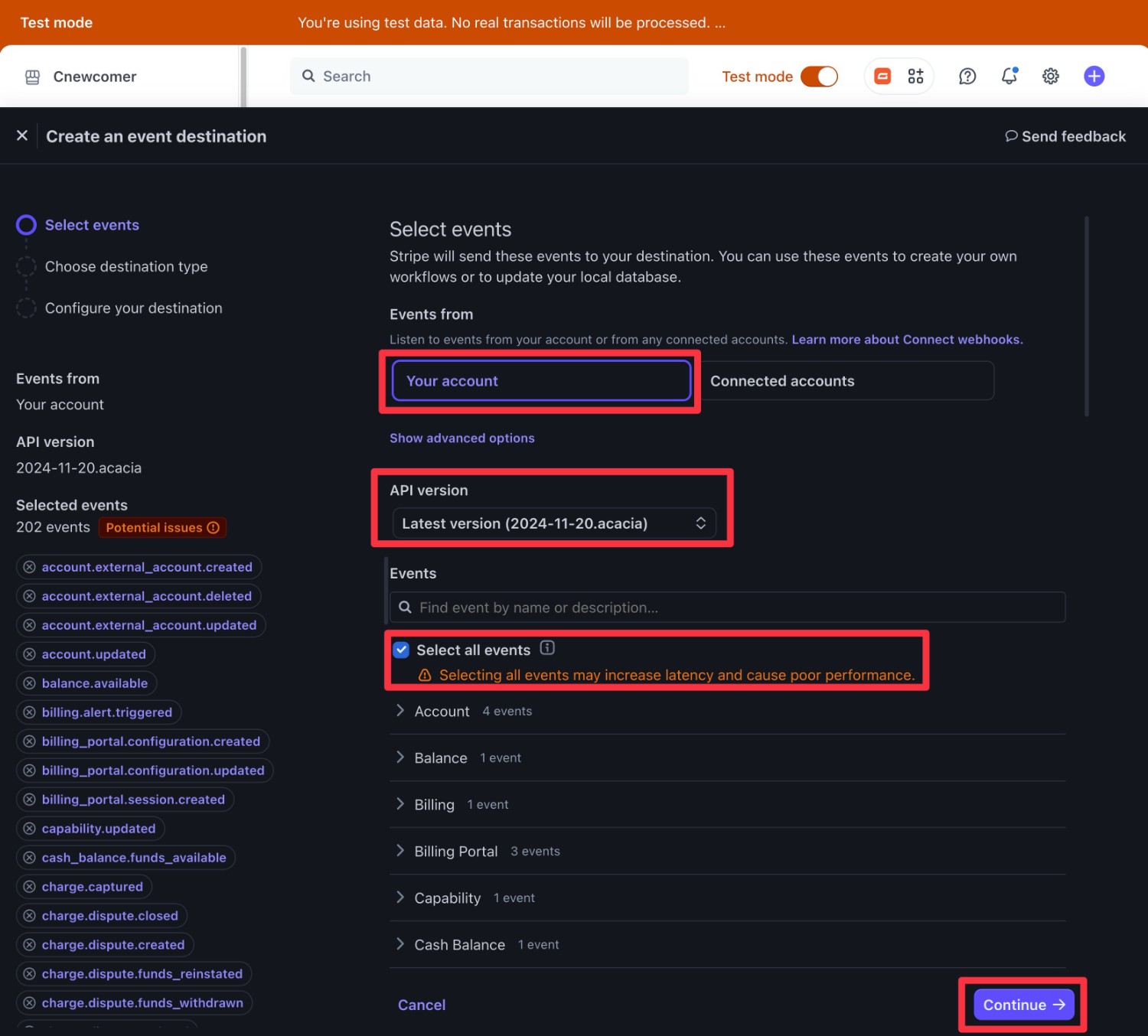The image size is (1148, 1036).
Task: Click the orange workbench icon in the header
Action: tap(882, 77)
